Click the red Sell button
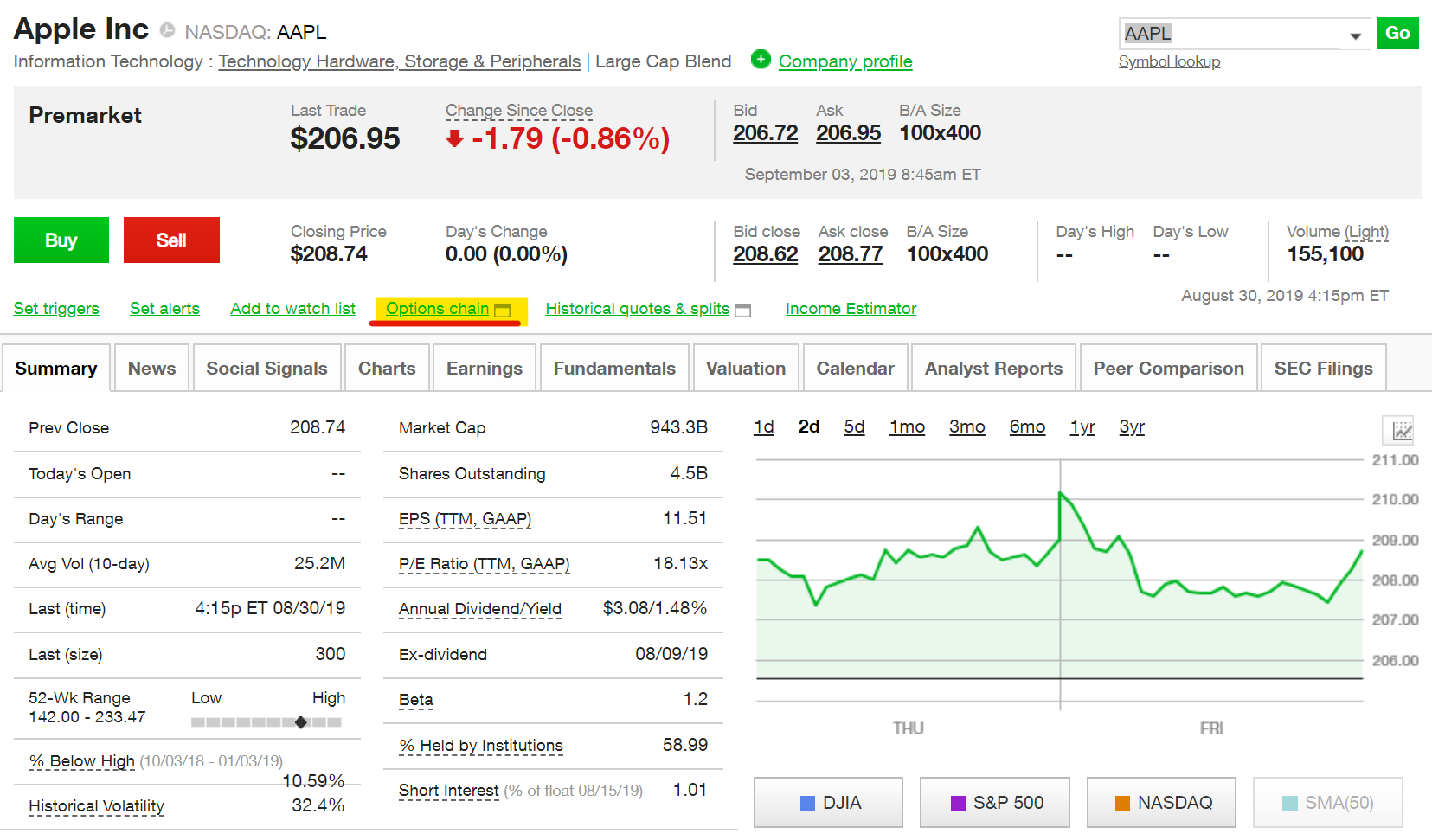 click(171, 240)
